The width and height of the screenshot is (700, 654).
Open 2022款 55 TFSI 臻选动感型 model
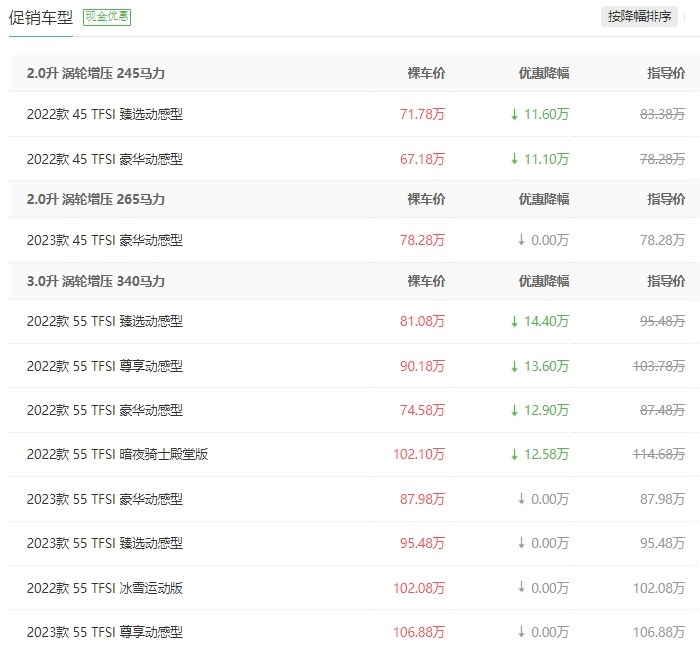[105, 321]
